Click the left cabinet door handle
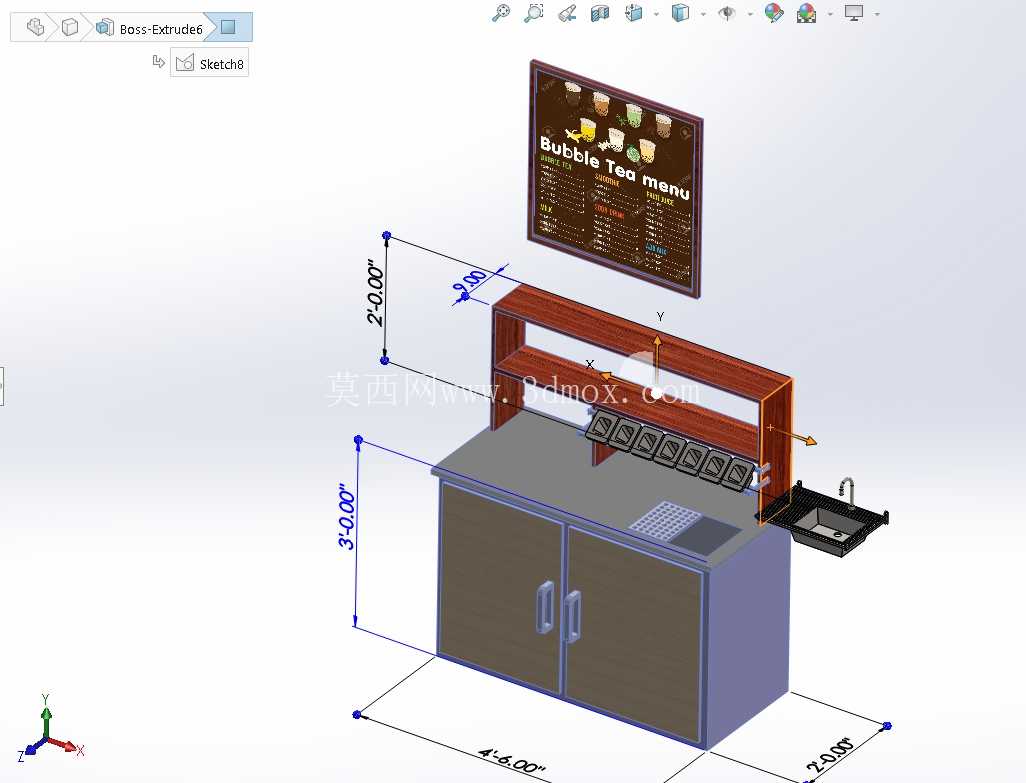The height and width of the screenshot is (783, 1026). pyautogui.click(x=545, y=608)
